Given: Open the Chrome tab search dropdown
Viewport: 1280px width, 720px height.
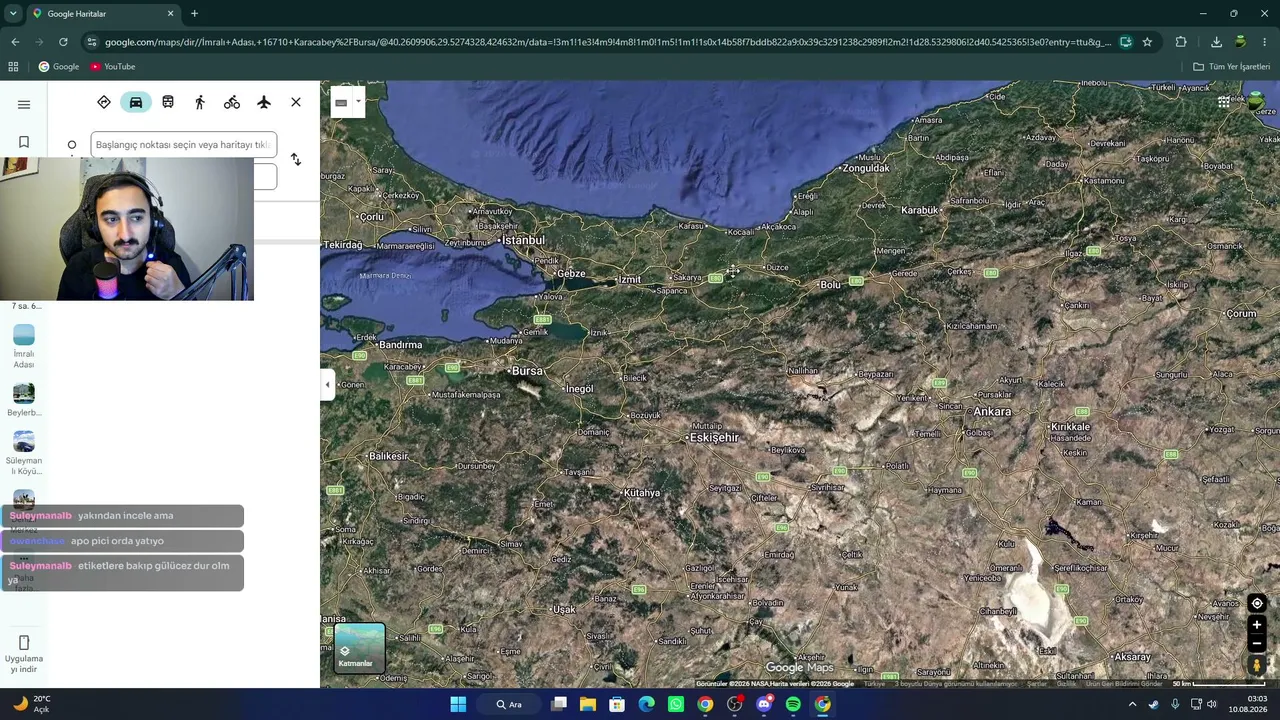Looking at the screenshot, I should tap(13, 14).
